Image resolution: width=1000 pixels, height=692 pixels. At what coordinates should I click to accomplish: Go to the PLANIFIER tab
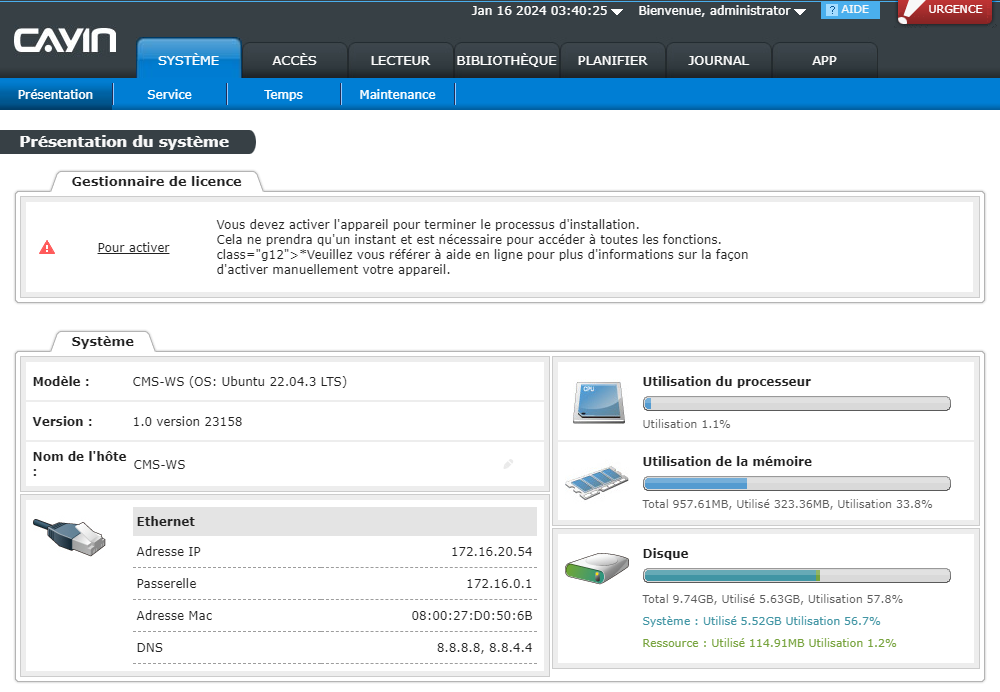[x=612, y=61]
